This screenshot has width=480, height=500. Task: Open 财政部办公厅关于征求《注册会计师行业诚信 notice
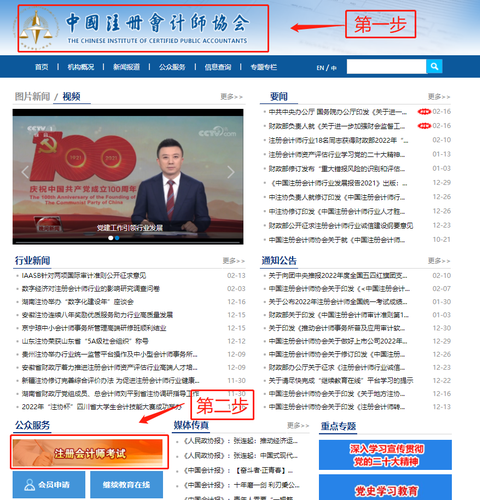(x=337, y=367)
